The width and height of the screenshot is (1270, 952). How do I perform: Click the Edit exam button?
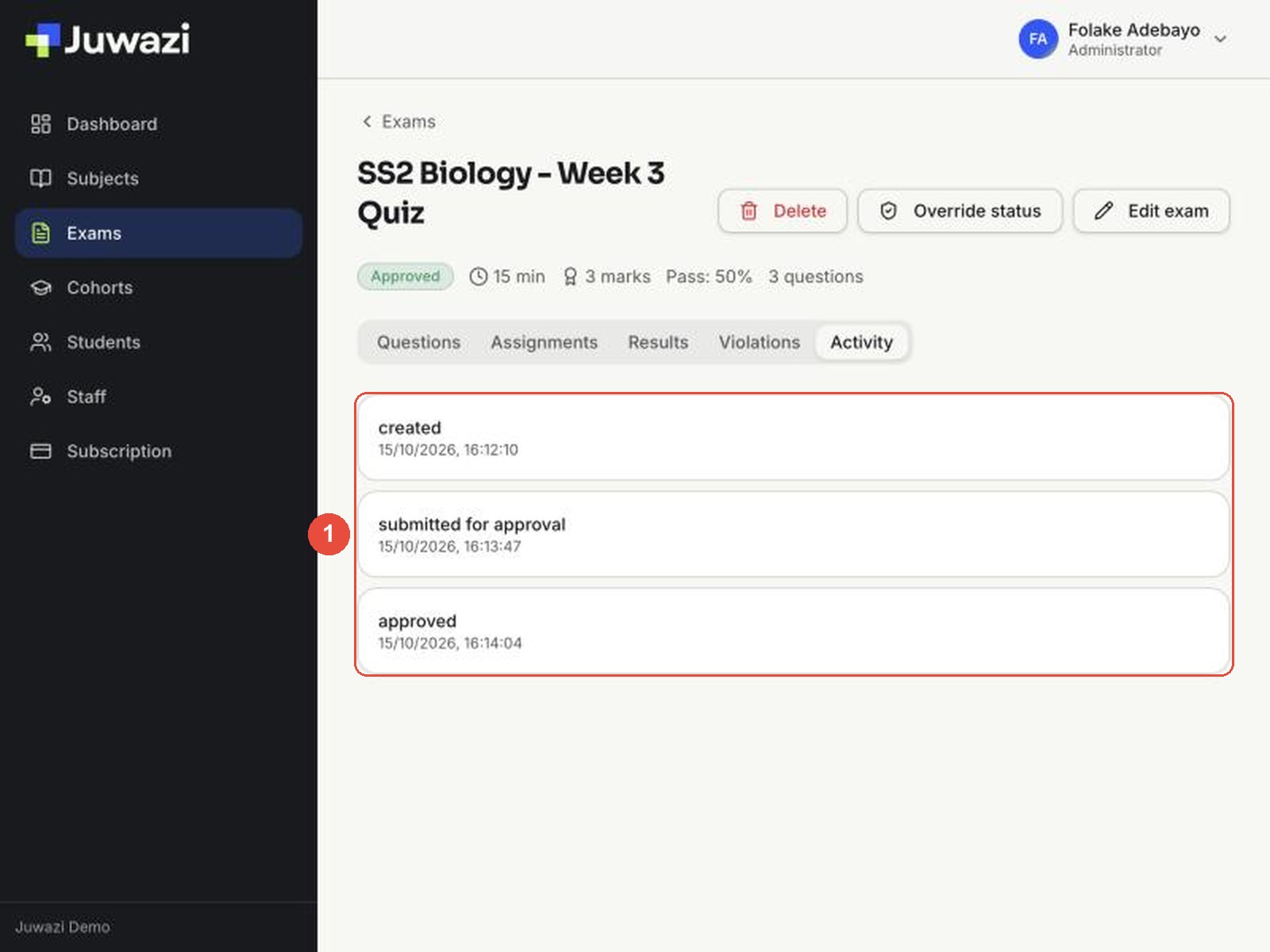pos(1151,211)
